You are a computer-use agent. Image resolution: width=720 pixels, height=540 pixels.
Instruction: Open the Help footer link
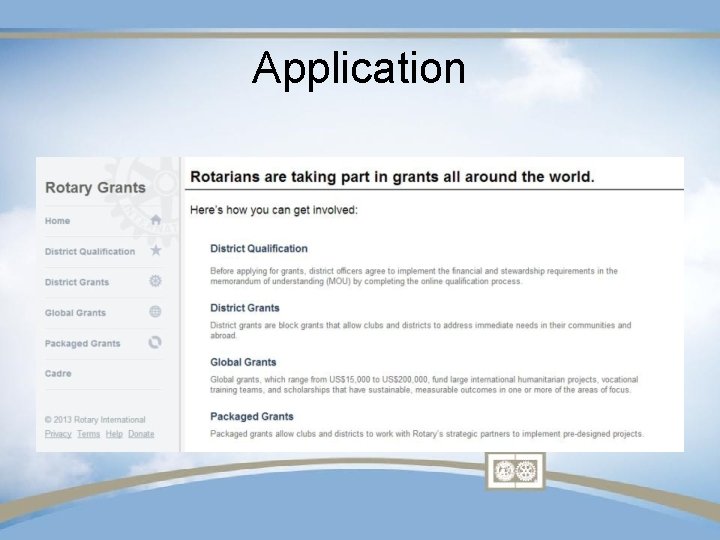pyautogui.click(x=114, y=434)
